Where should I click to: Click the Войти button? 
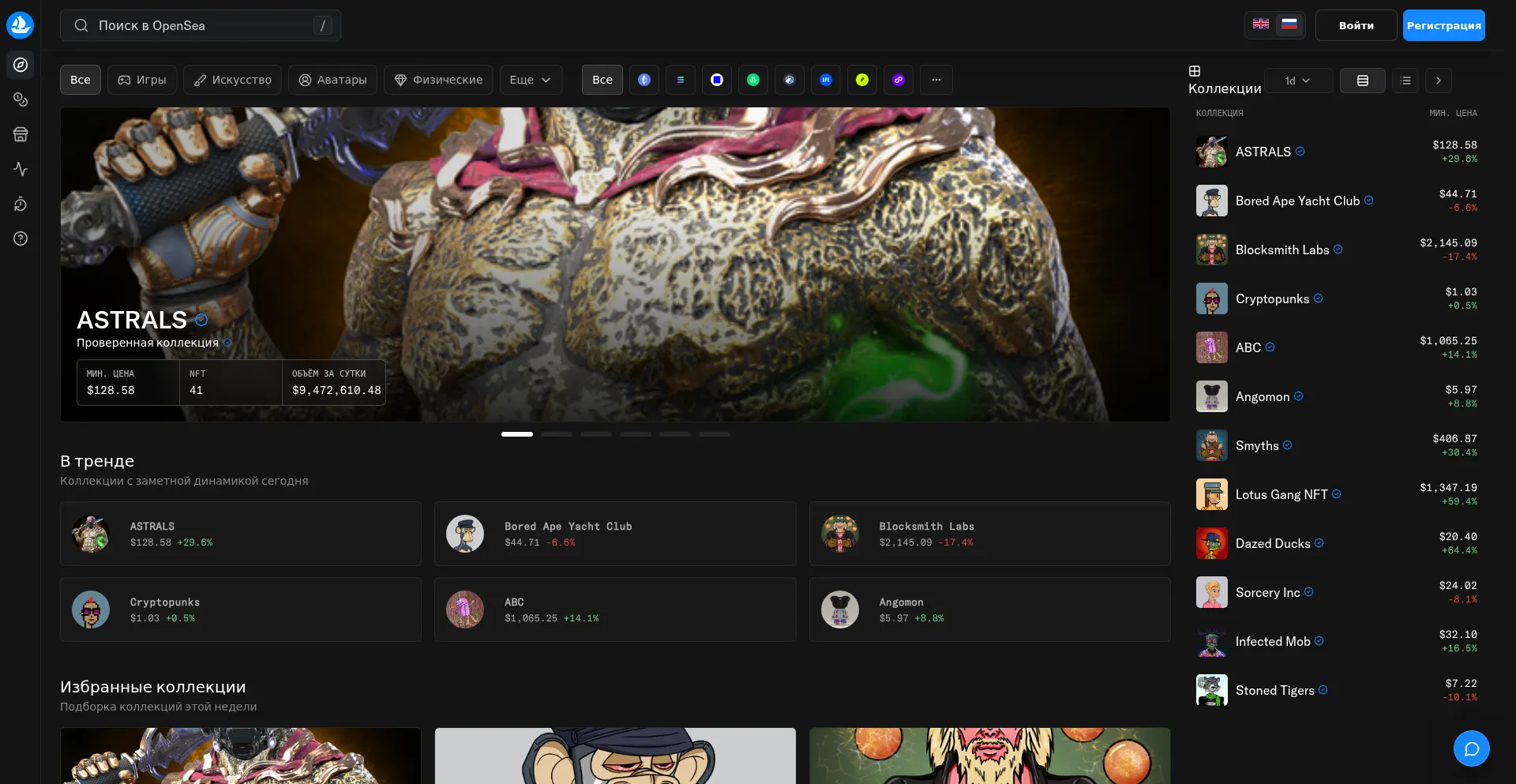tap(1356, 25)
